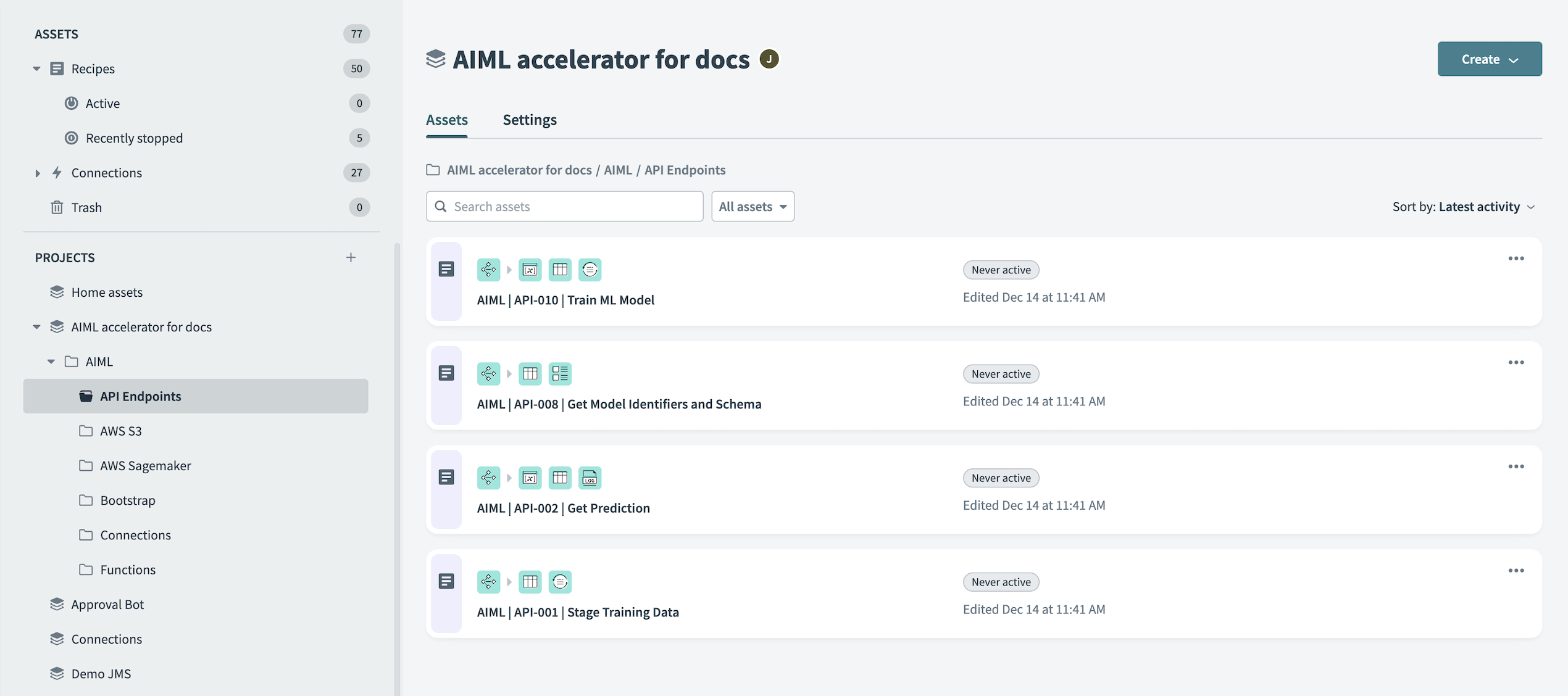Open the All assets filter dropdown

[752, 207]
